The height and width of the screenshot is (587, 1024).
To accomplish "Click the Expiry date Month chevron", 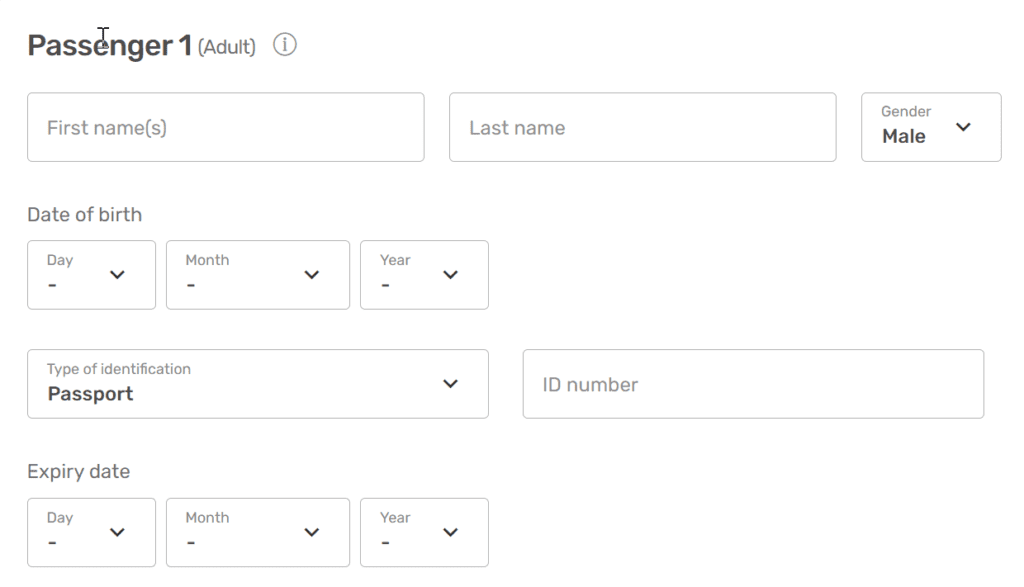I will point(312,532).
